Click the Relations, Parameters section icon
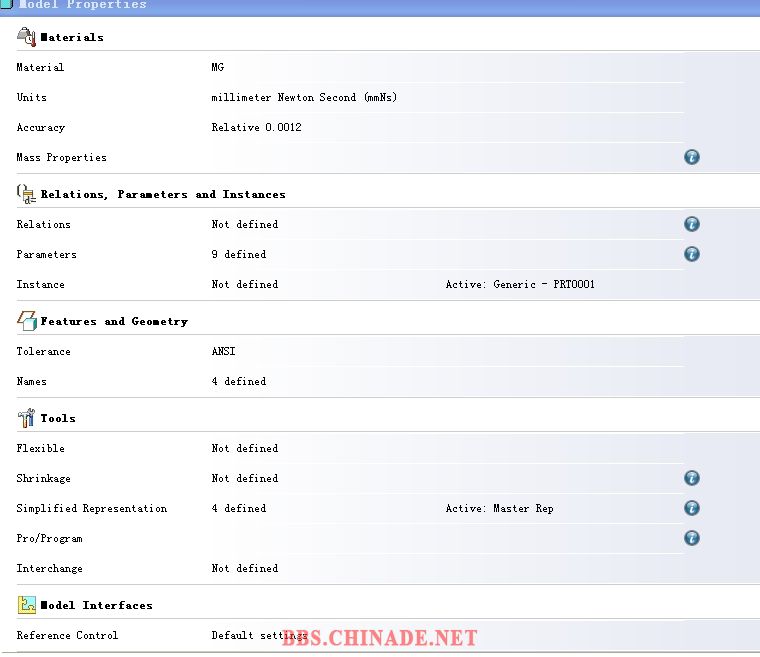Viewport: 760px width, 657px height. coord(26,194)
